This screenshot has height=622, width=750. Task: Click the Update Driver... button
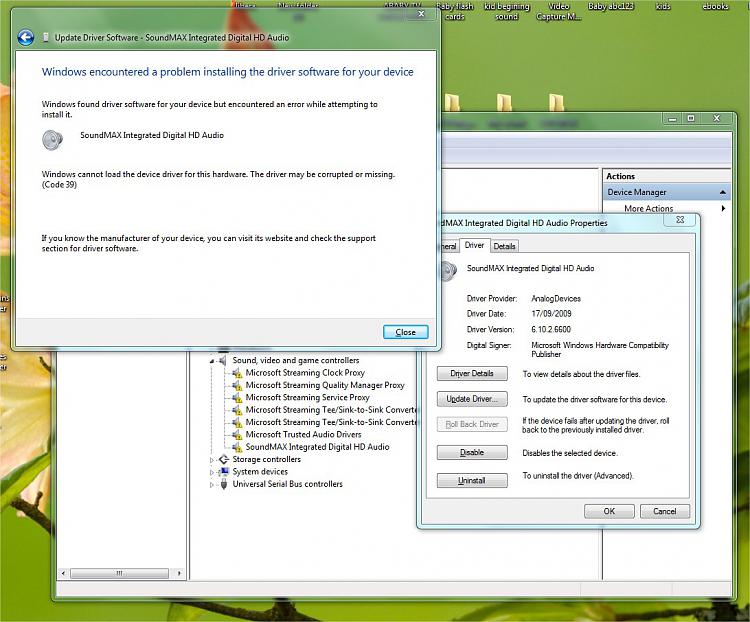(x=472, y=399)
